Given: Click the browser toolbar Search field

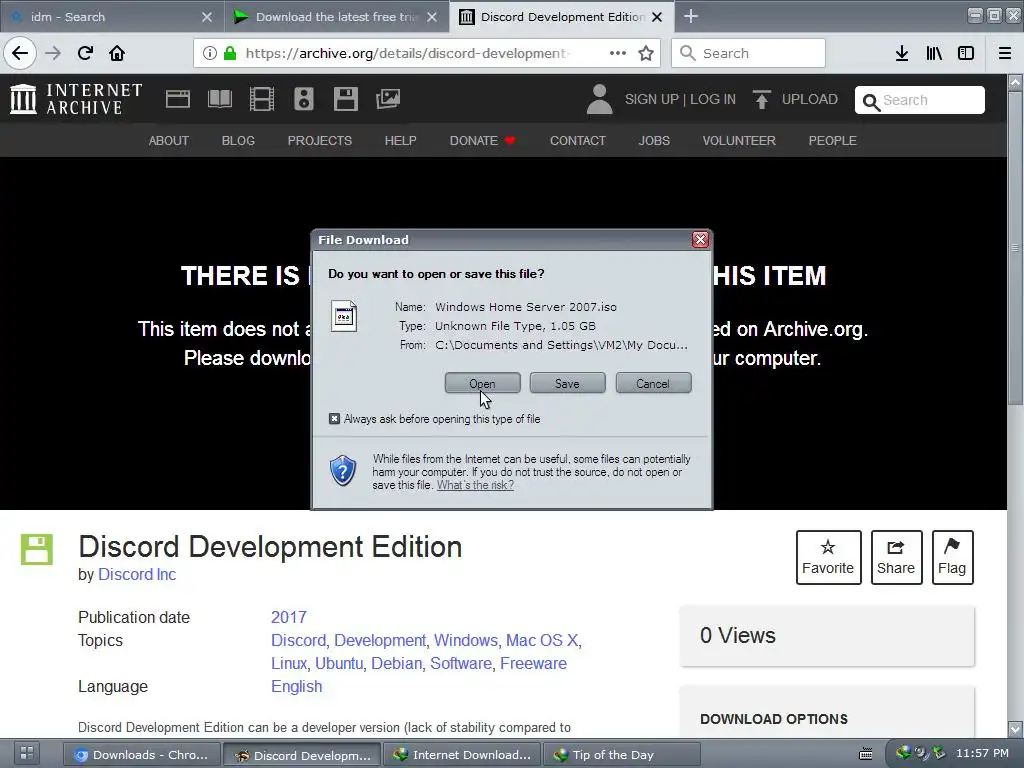Looking at the screenshot, I should [748, 53].
